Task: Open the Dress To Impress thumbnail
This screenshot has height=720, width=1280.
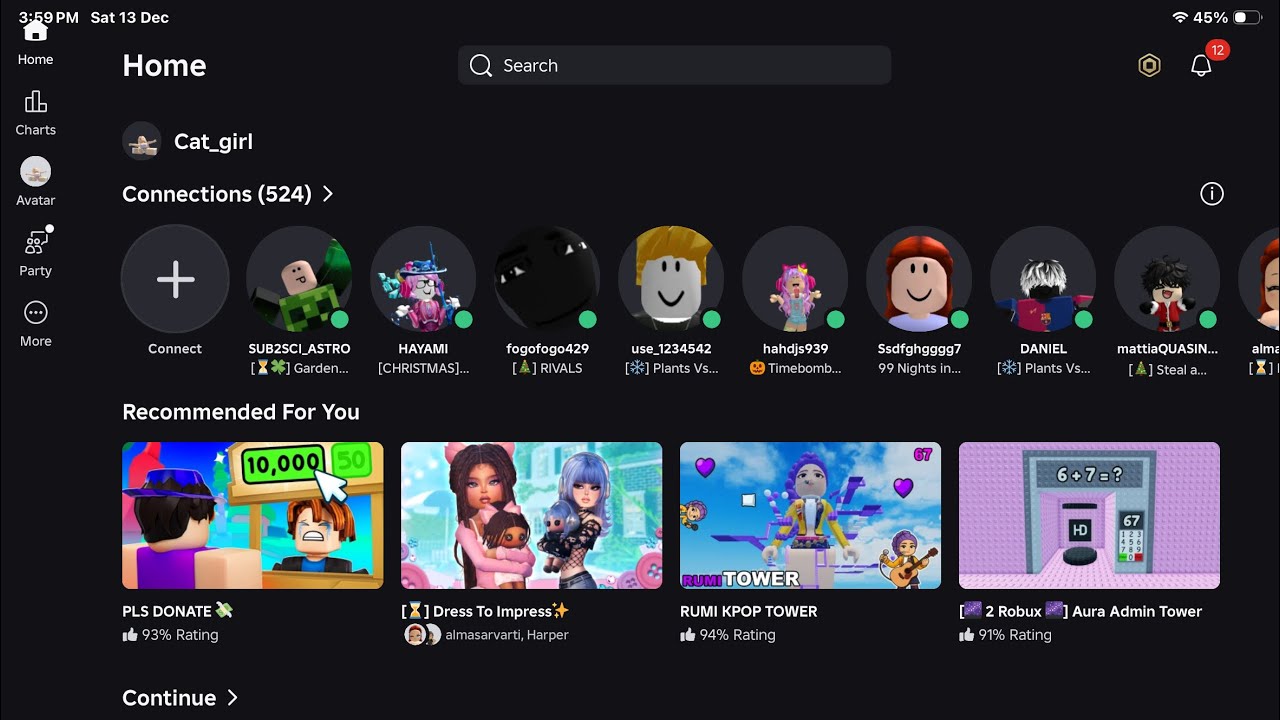Action: (x=531, y=515)
